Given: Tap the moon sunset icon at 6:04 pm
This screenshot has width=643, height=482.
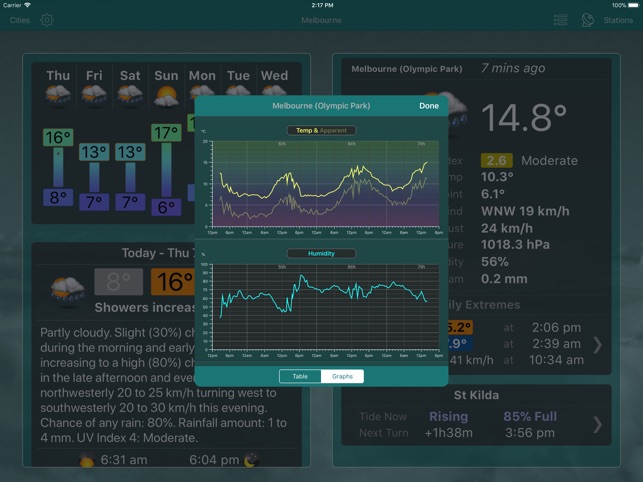Looking at the screenshot, I should tap(251, 460).
